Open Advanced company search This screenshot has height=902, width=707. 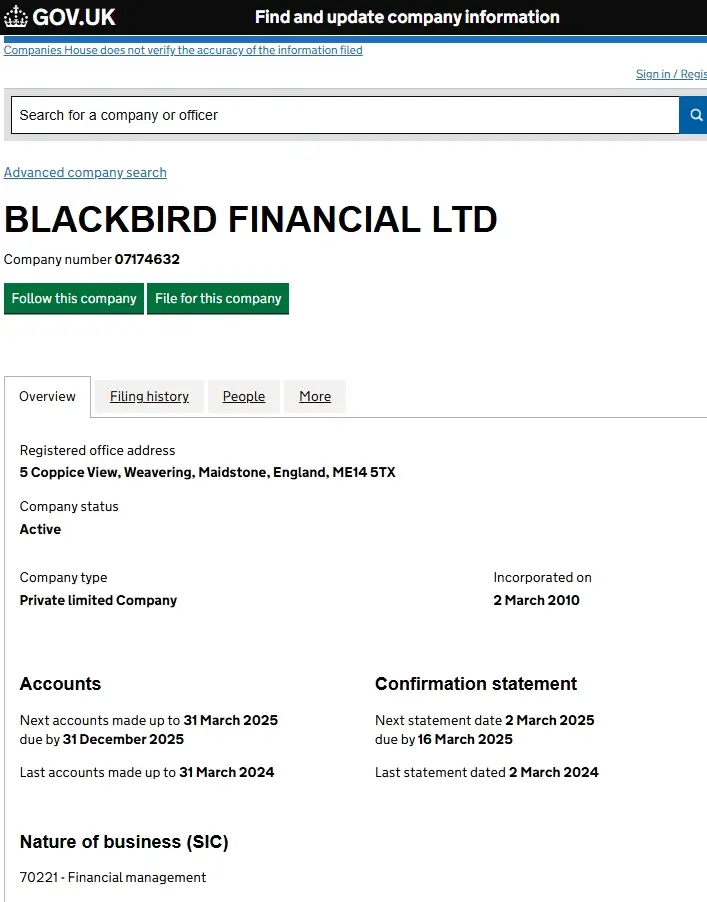point(85,172)
